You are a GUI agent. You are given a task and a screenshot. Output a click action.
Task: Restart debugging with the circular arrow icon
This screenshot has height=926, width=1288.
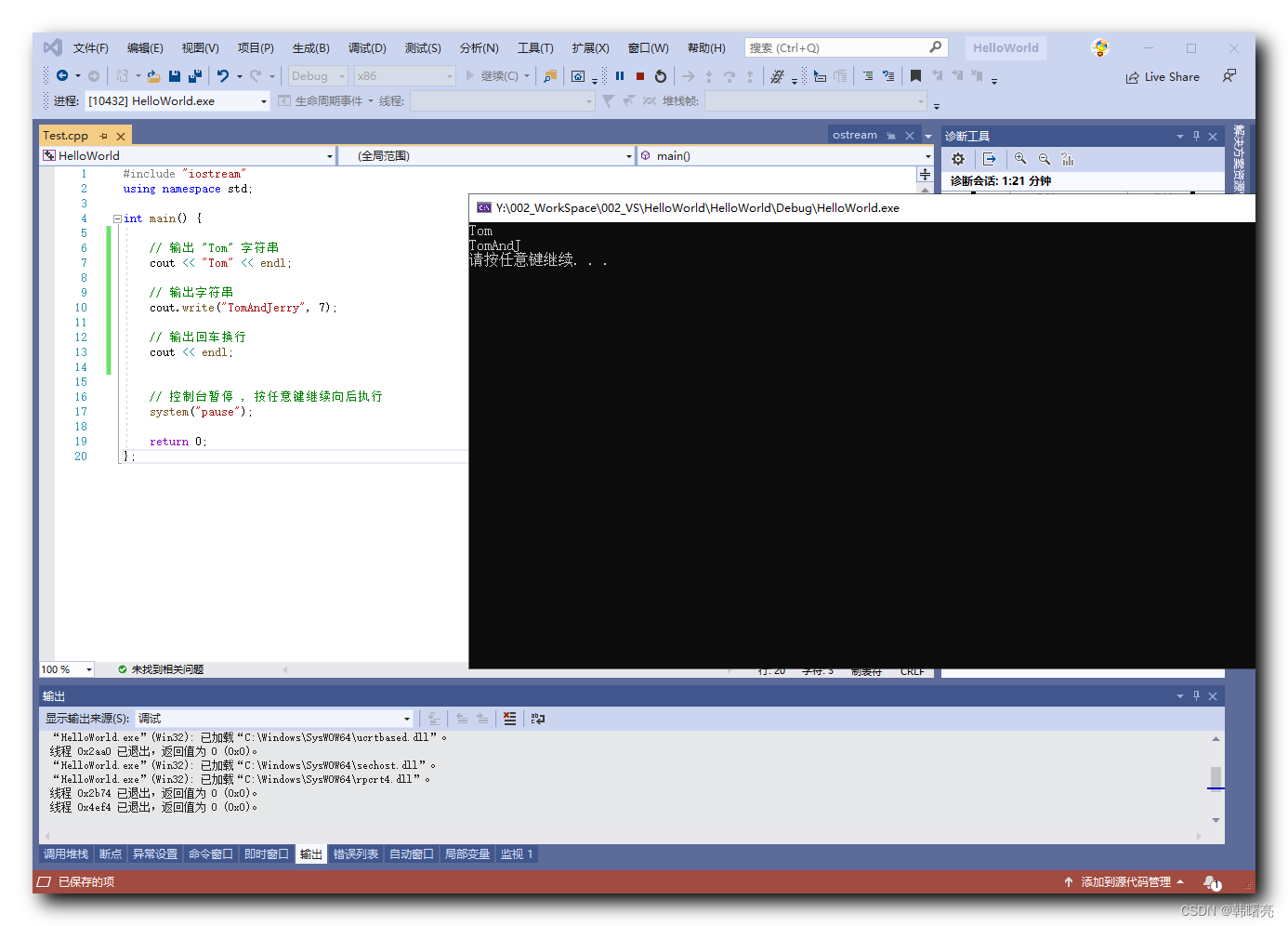[x=660, y=76]
